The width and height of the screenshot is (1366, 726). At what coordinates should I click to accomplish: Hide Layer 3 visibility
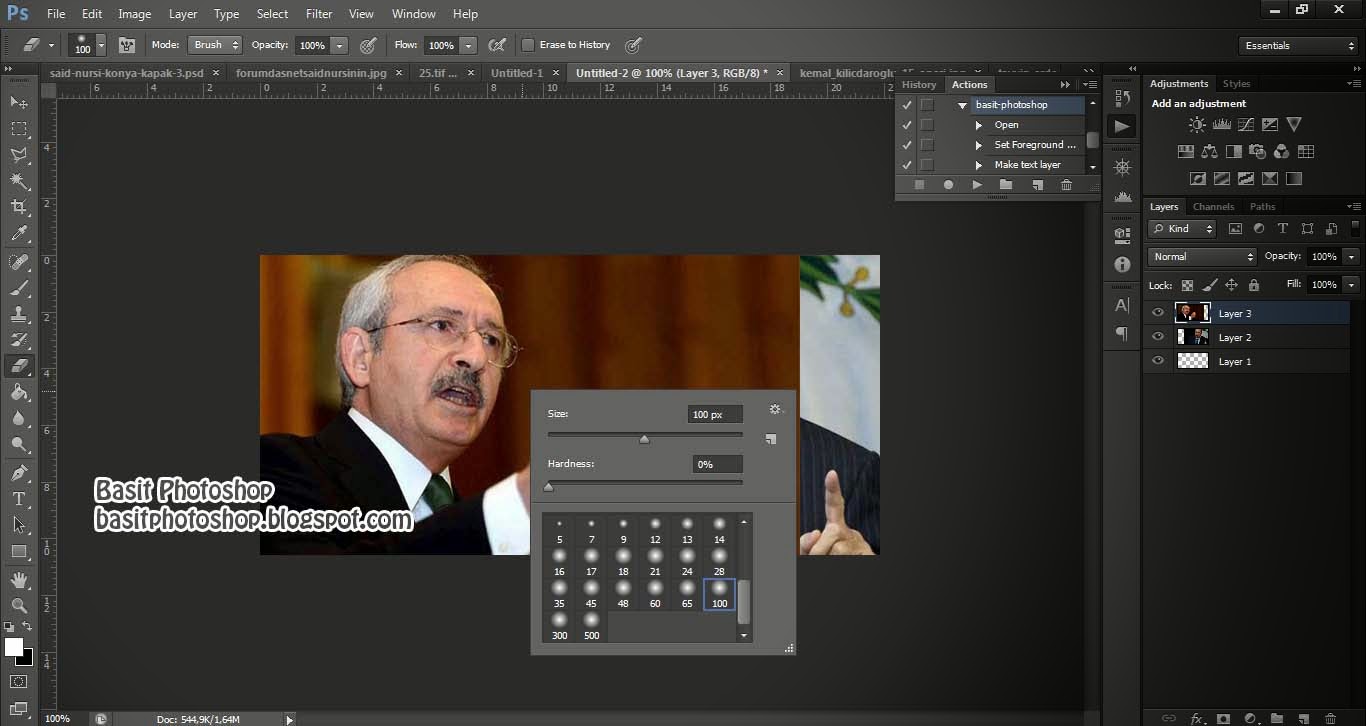tap(1158, 313)
